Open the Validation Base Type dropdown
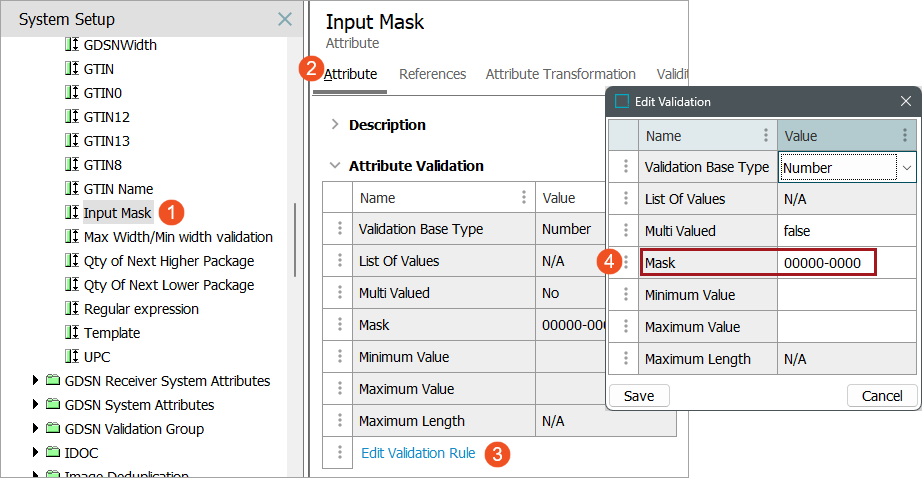This screenshot has width=922, height=478. point(906,168)
